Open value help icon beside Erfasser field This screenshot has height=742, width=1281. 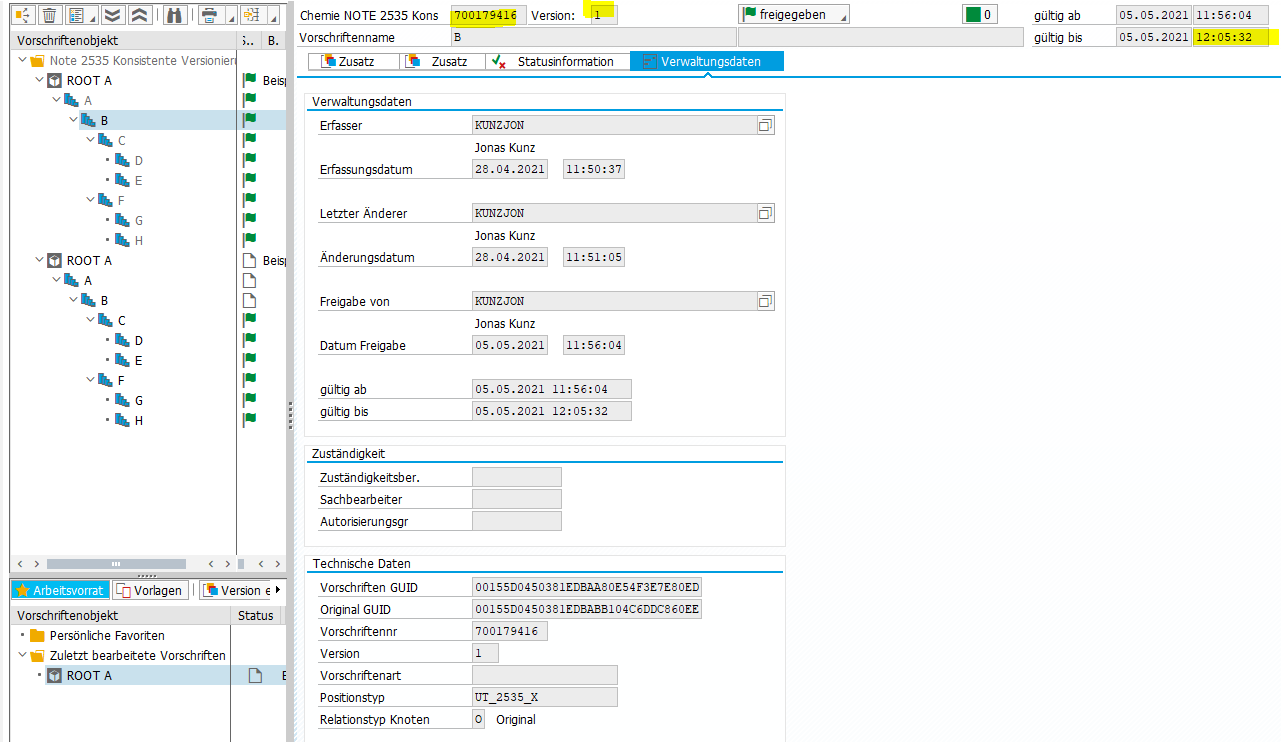[x=765, y=125]
